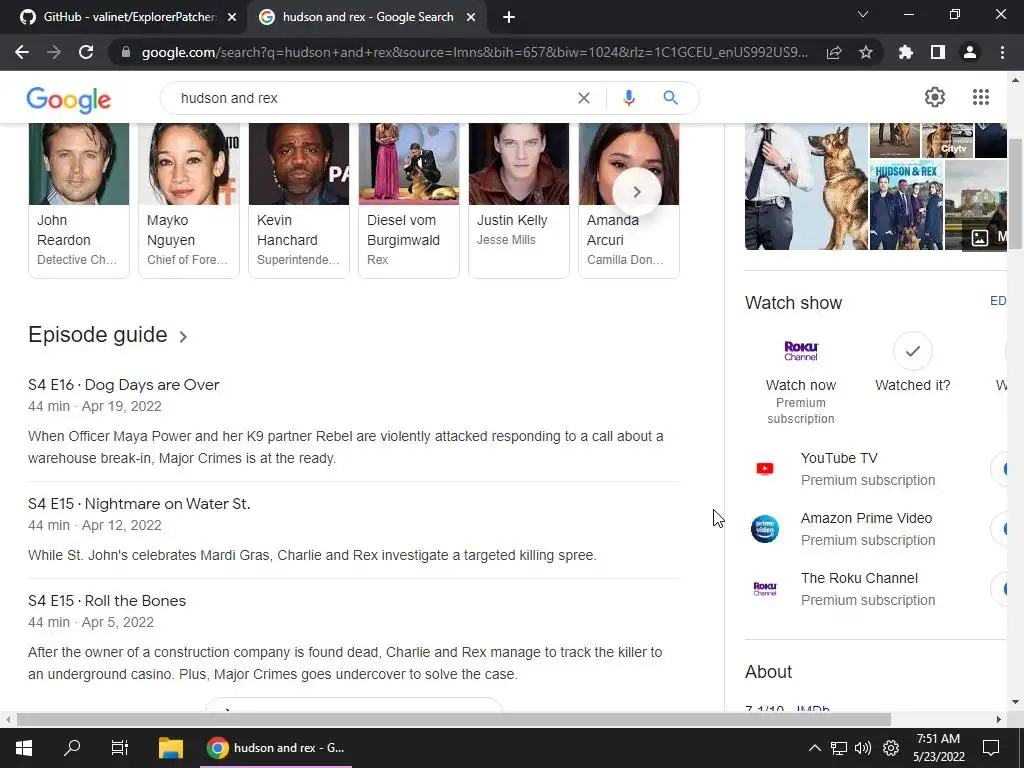Click the address bar URL
1024x768 pixels.
tap(475, 52)
